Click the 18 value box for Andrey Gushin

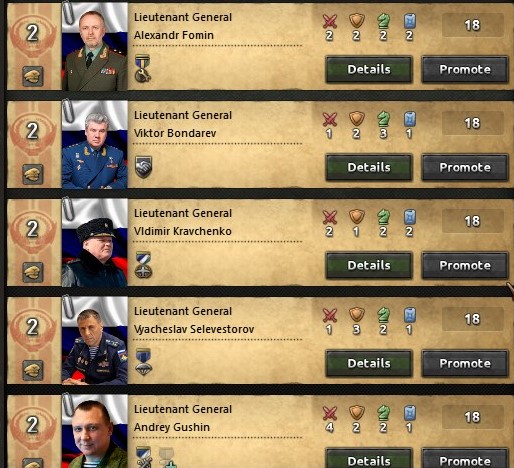click(472, 417)
